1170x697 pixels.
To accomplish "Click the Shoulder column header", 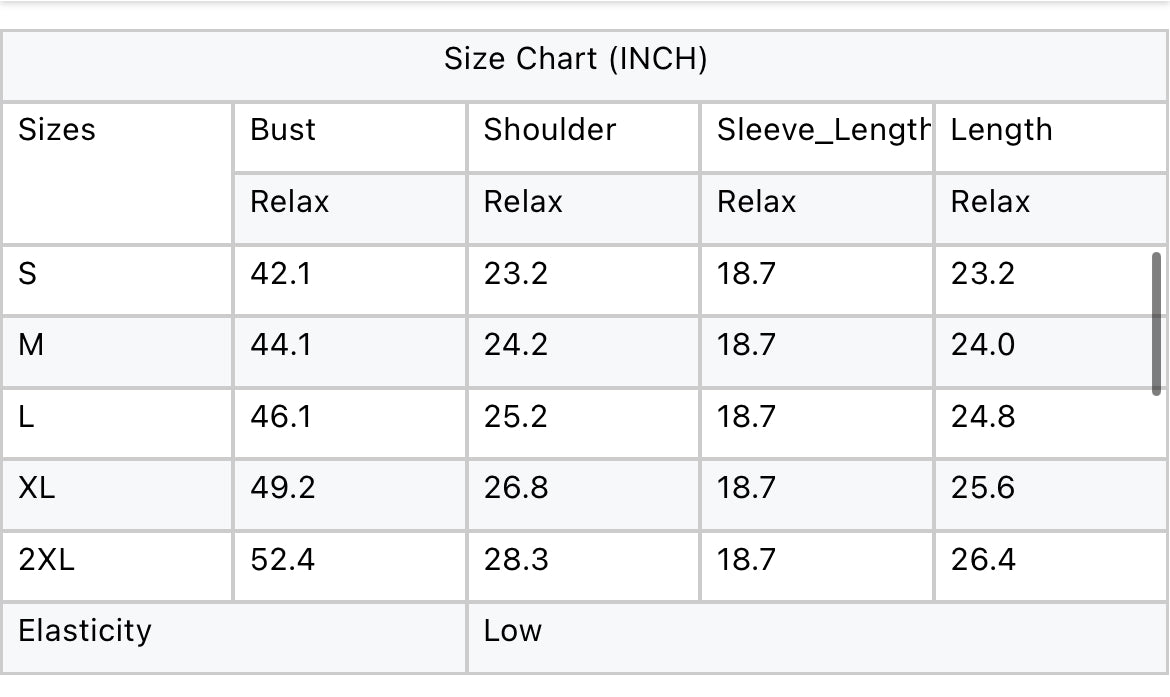I will 550,130.
